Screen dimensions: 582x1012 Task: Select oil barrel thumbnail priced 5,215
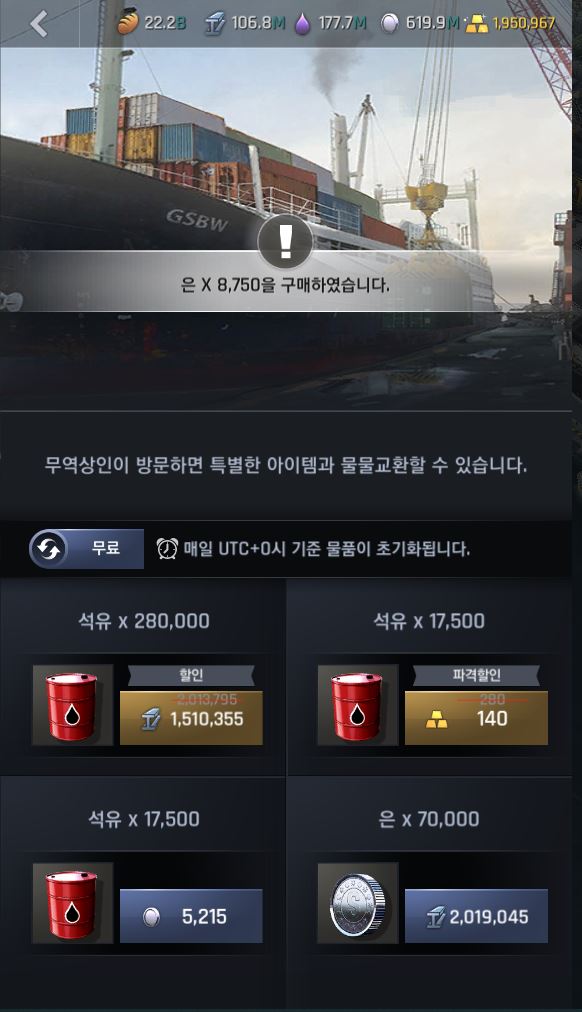click(x=72, y=903)
